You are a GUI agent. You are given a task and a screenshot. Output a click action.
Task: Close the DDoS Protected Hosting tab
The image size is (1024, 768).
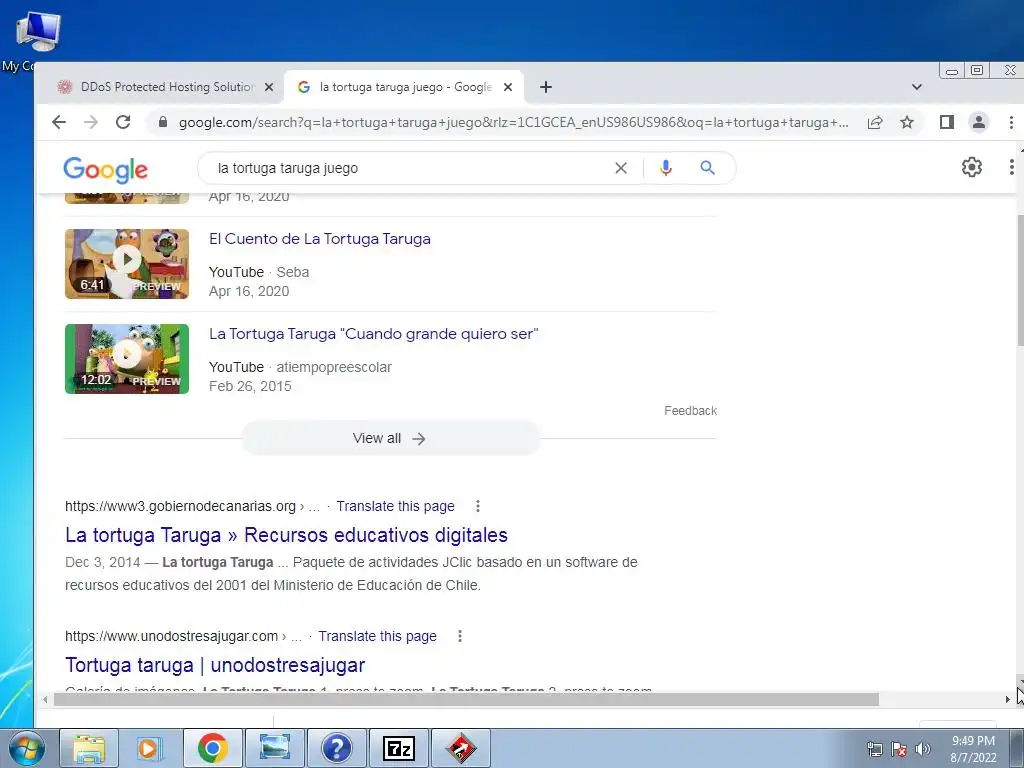(268, 87)
